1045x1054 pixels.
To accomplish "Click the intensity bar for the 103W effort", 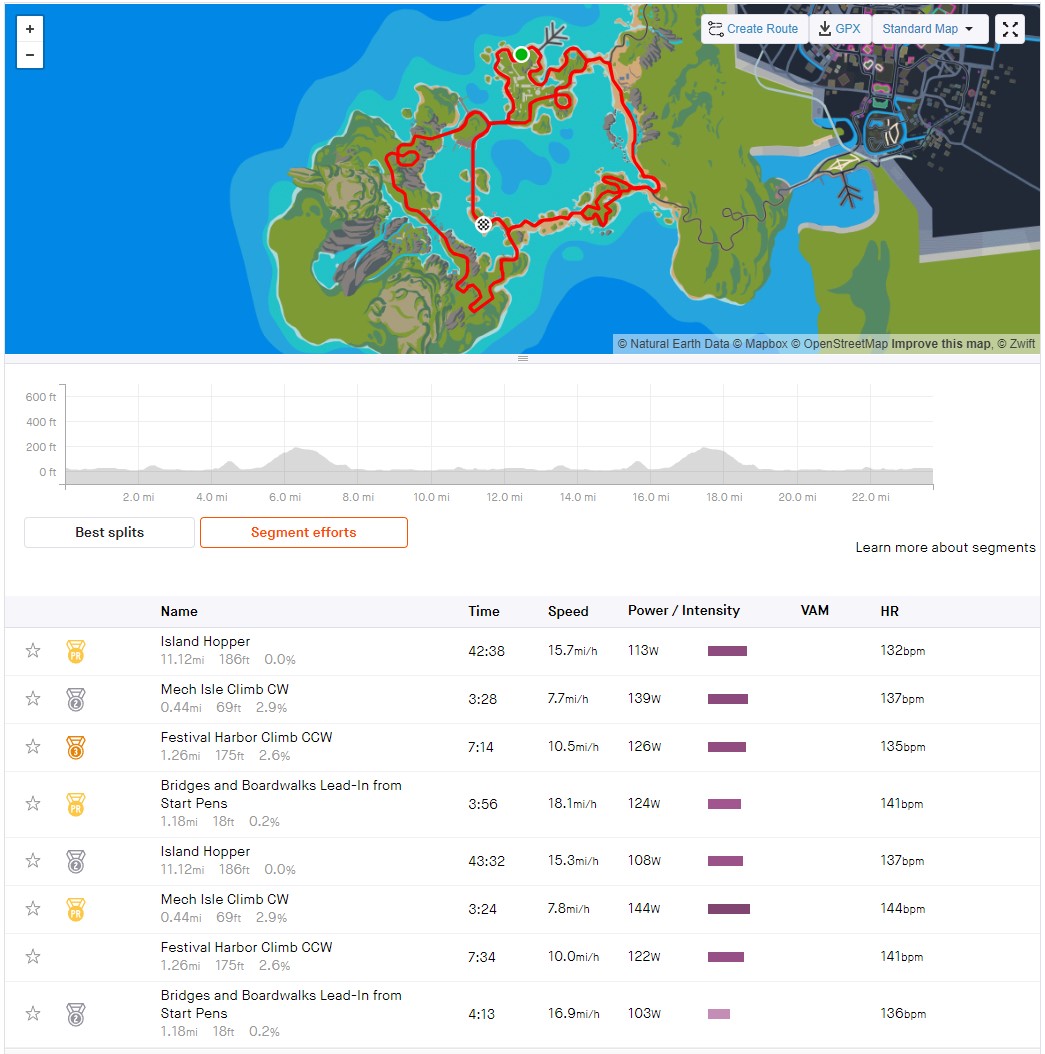I will point(718,1014).
